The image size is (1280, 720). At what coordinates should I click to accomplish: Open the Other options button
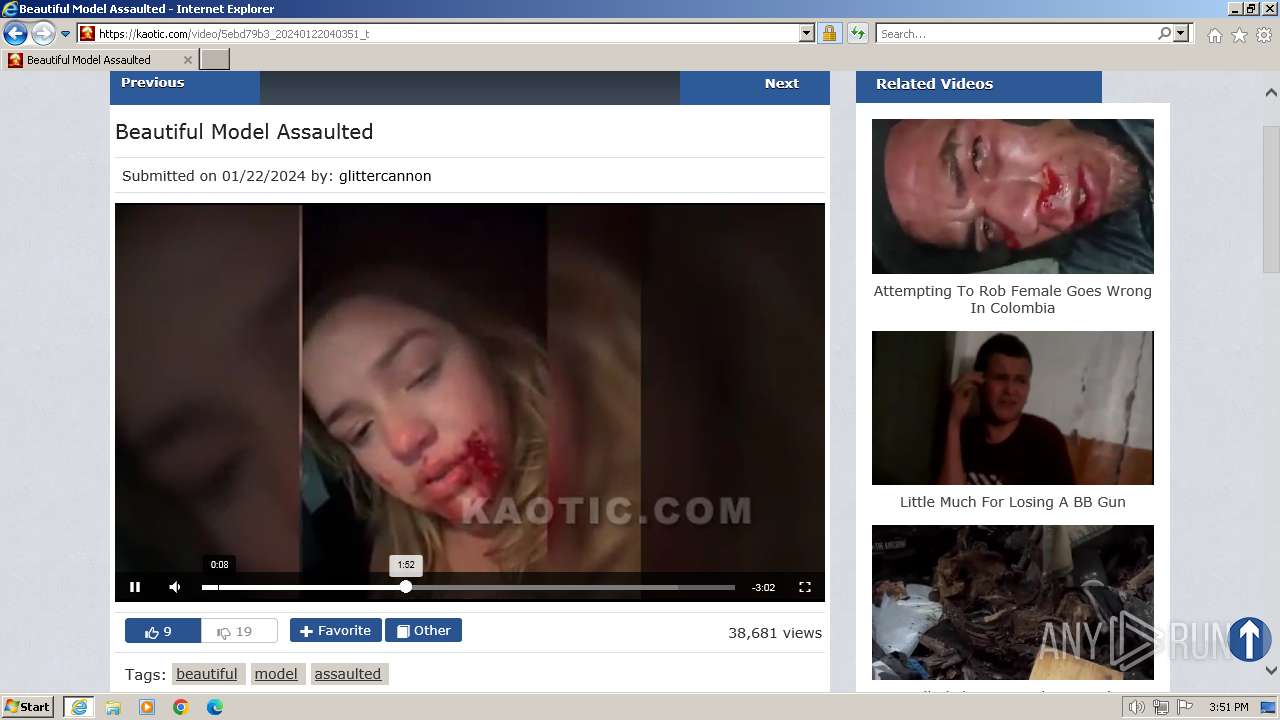[423, 631]
